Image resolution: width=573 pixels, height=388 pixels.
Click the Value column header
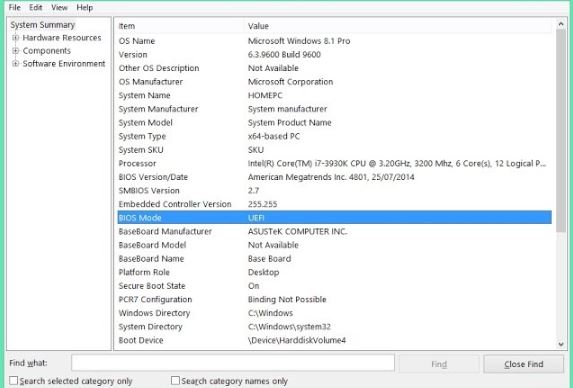point(398,26)
